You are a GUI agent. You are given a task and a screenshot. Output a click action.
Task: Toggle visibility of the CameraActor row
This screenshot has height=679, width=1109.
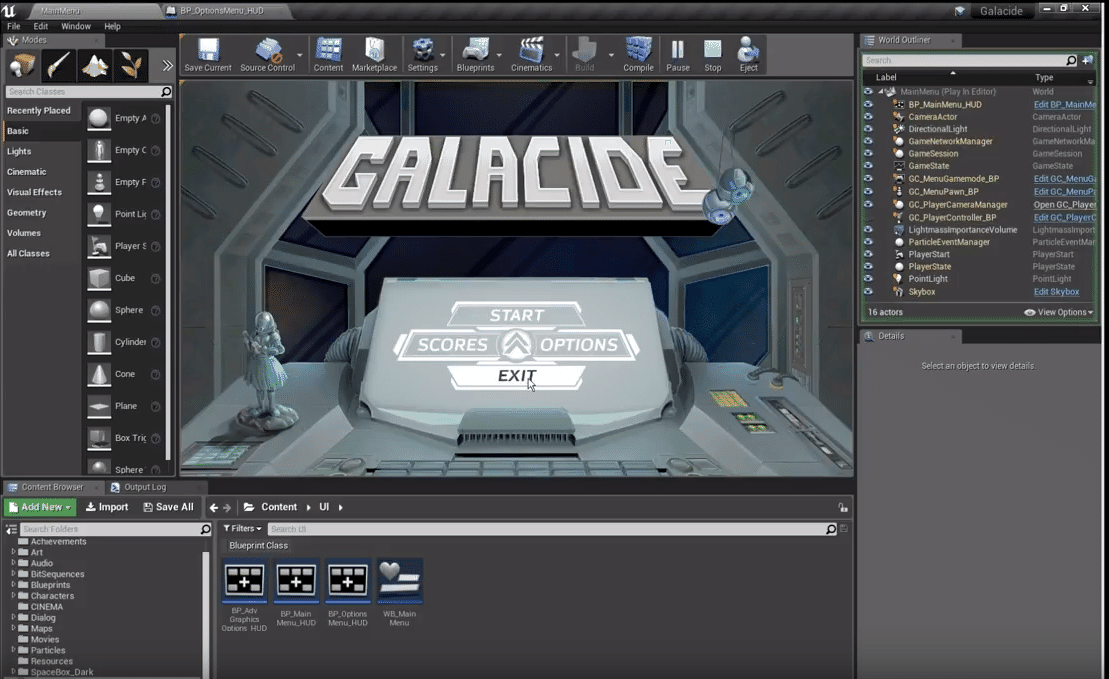(x=868, y=117)
